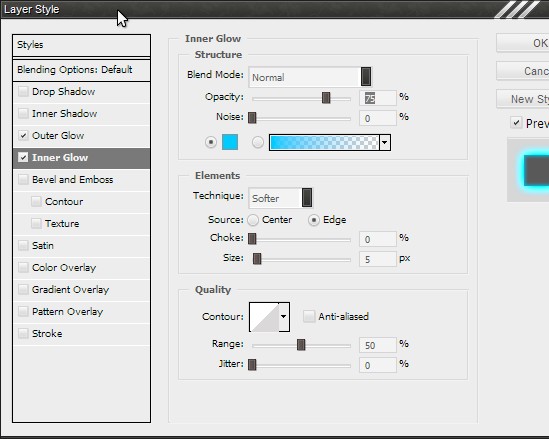Open the cyan glow color swatch

(230, 142)
